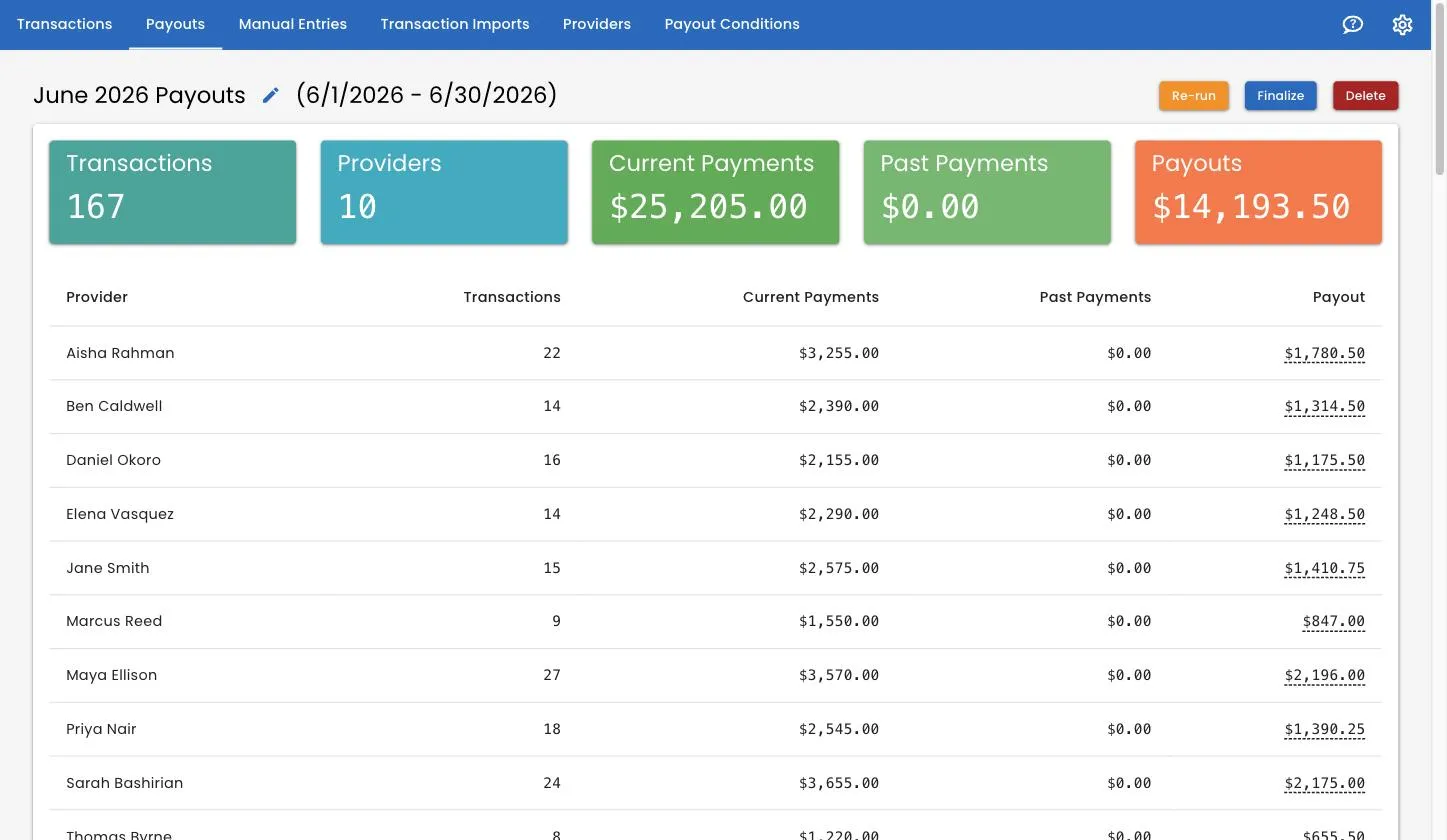Open Sarah Bashirian's $2,175.00 payout link
Image resolution: width=1447 pixels, height=840 pixels.
click(x=1324, y=784)
